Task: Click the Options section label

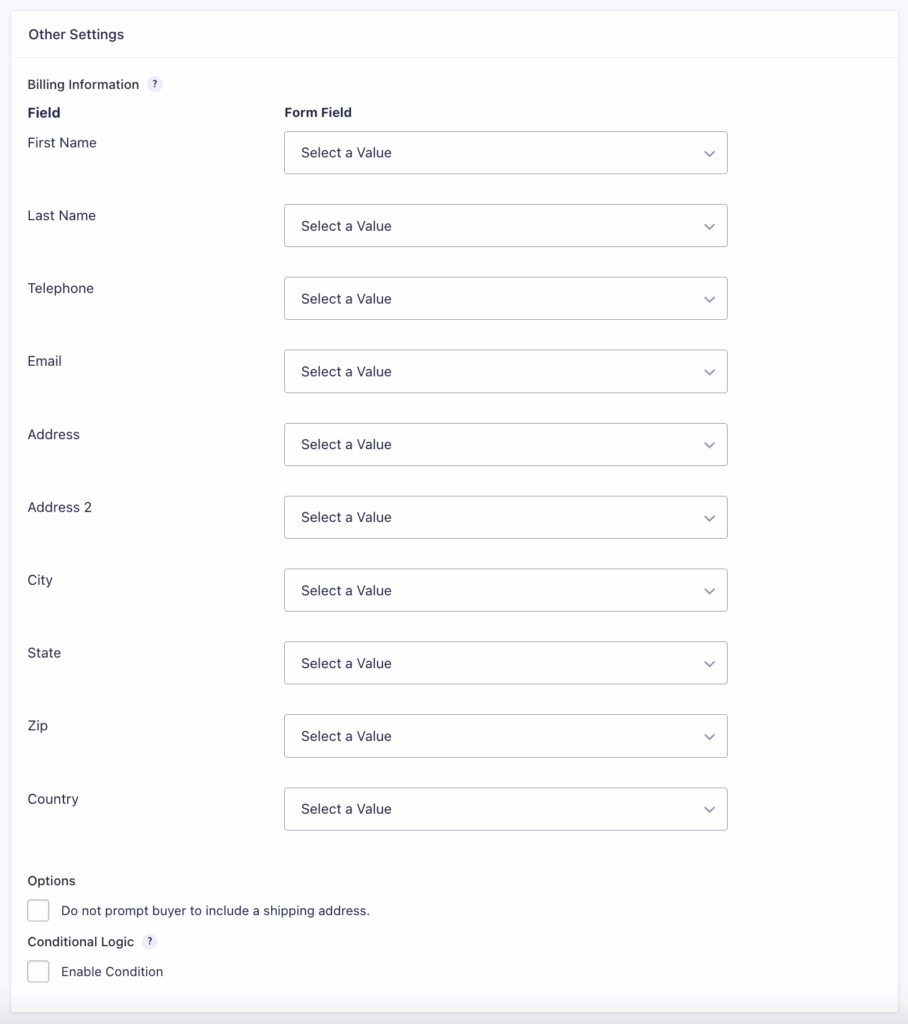Action: [51, 881]
